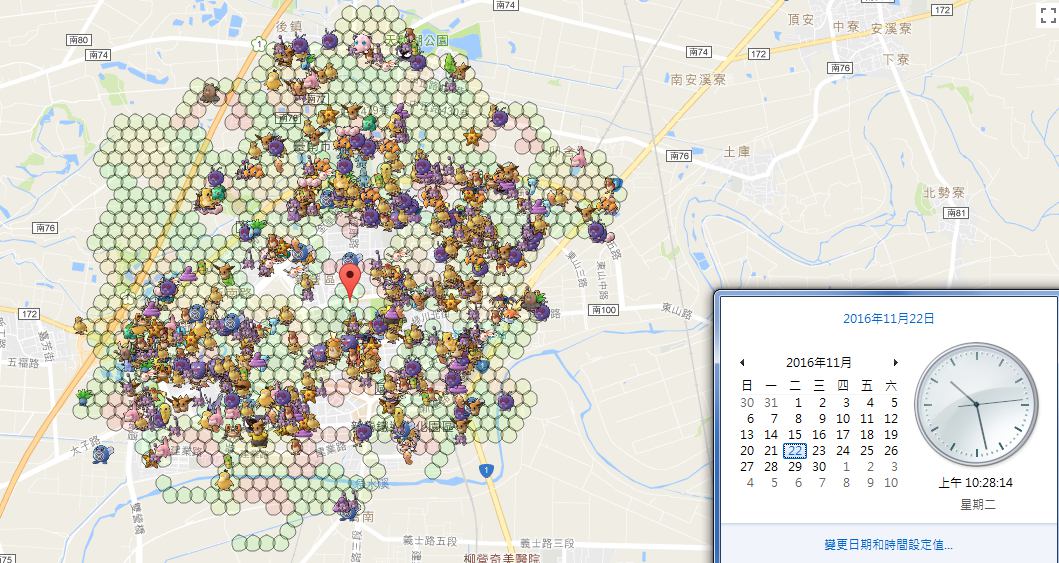Screen dimensions: 1059x563
Task: Choose date 19 in the calendar
Action: point(891,435)
